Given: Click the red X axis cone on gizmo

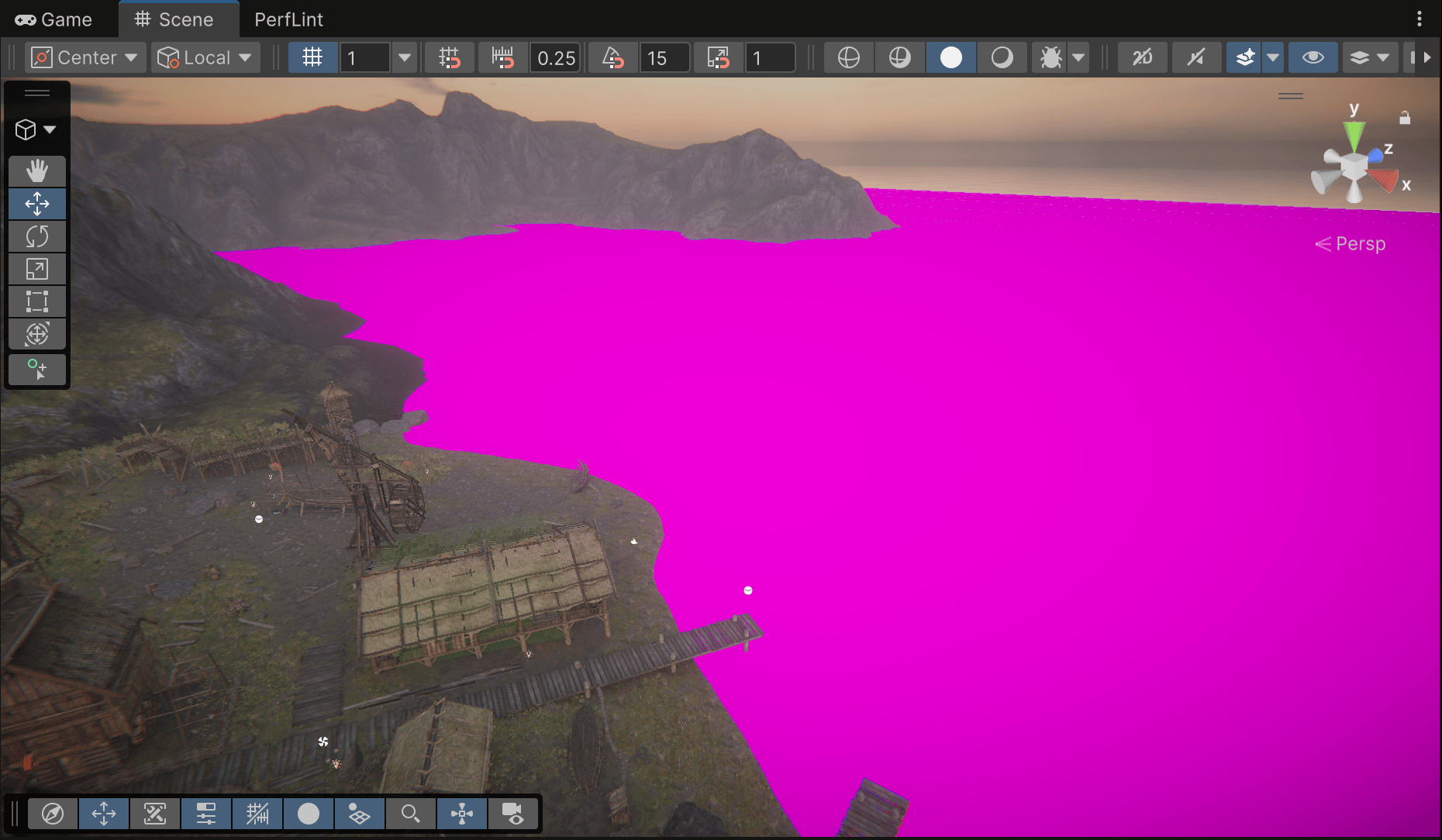Looking at the screenshot, I should 1385,181.
